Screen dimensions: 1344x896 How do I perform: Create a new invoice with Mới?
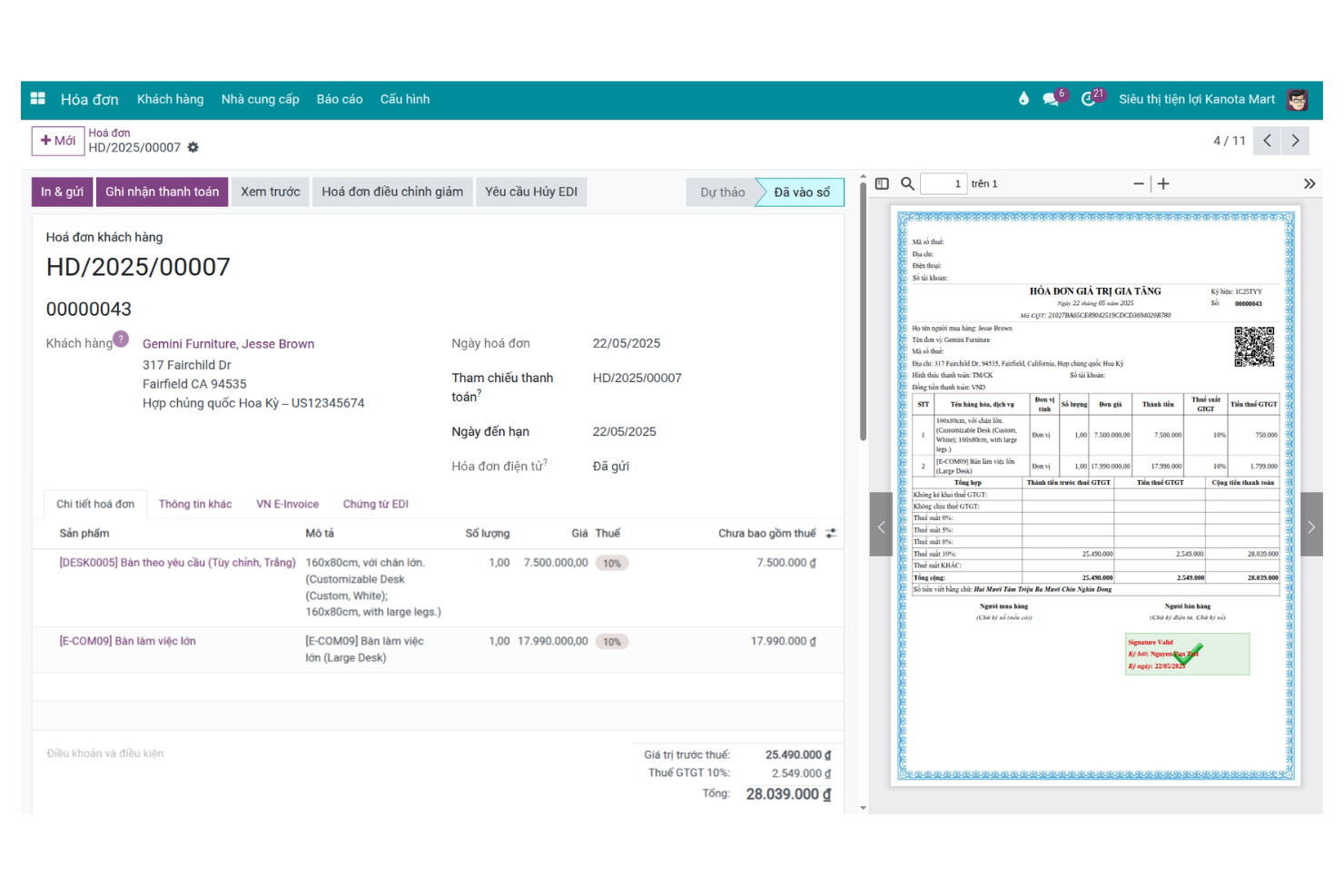[x=57, y=141]
